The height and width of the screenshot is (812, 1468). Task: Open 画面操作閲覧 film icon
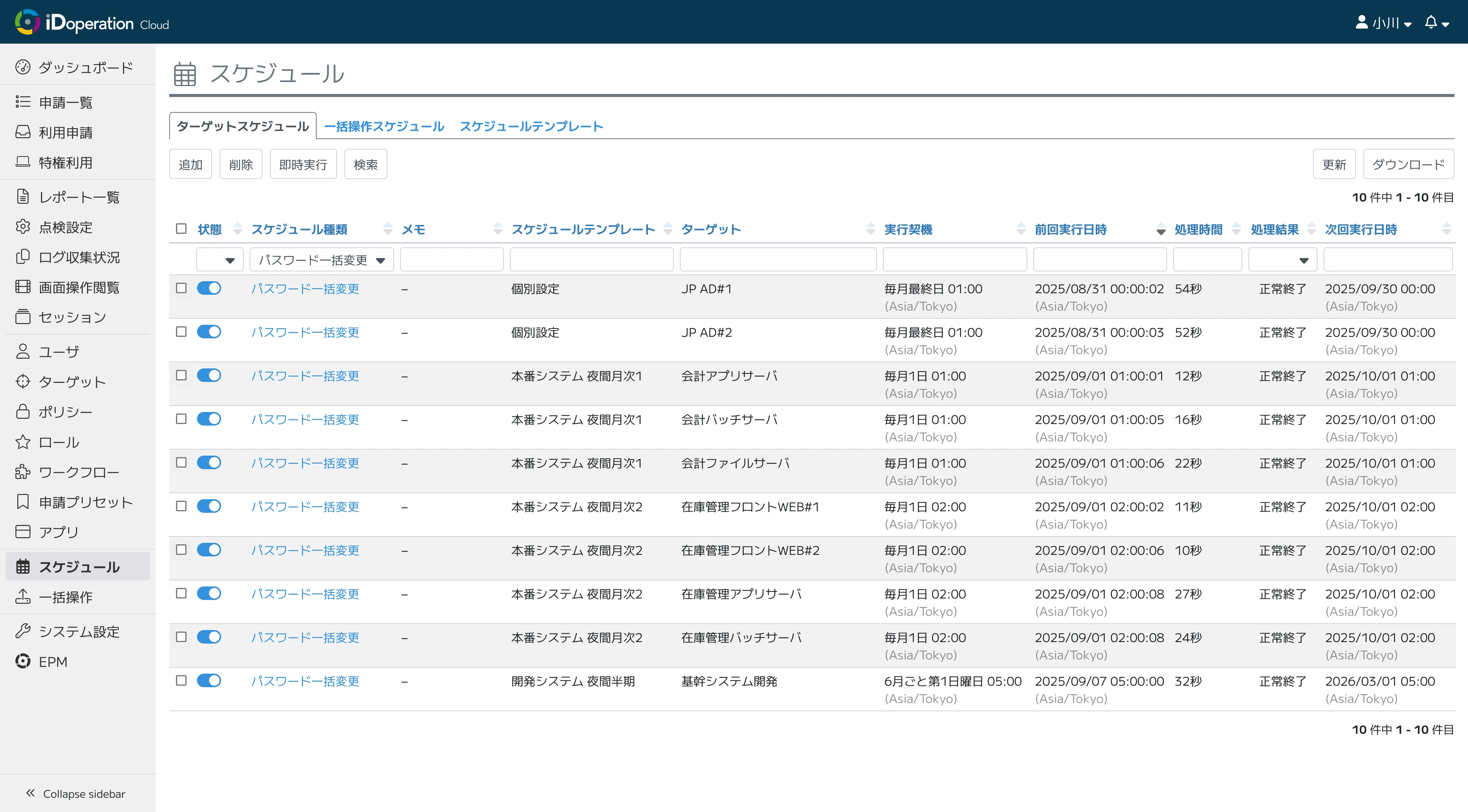[23, 287]
